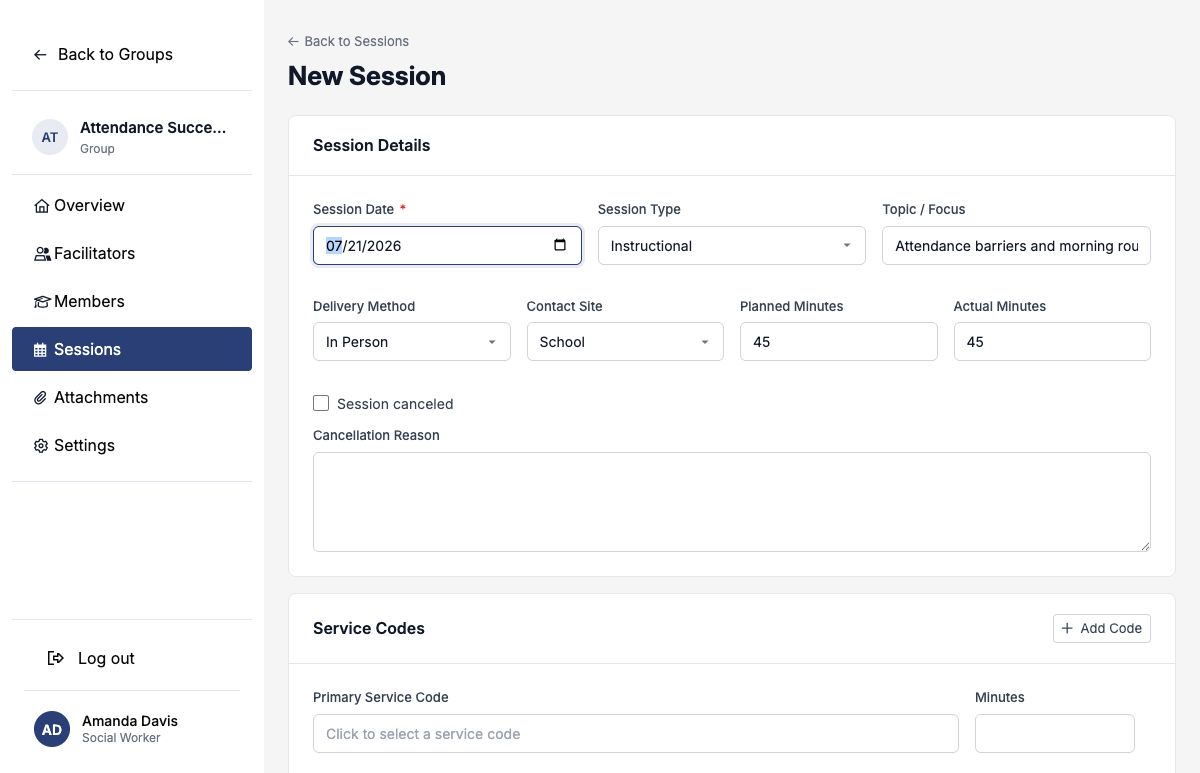Click the Amanda Davis user name
The width and height of the screenshot is (1200, 773).
(x=130, y=720)
